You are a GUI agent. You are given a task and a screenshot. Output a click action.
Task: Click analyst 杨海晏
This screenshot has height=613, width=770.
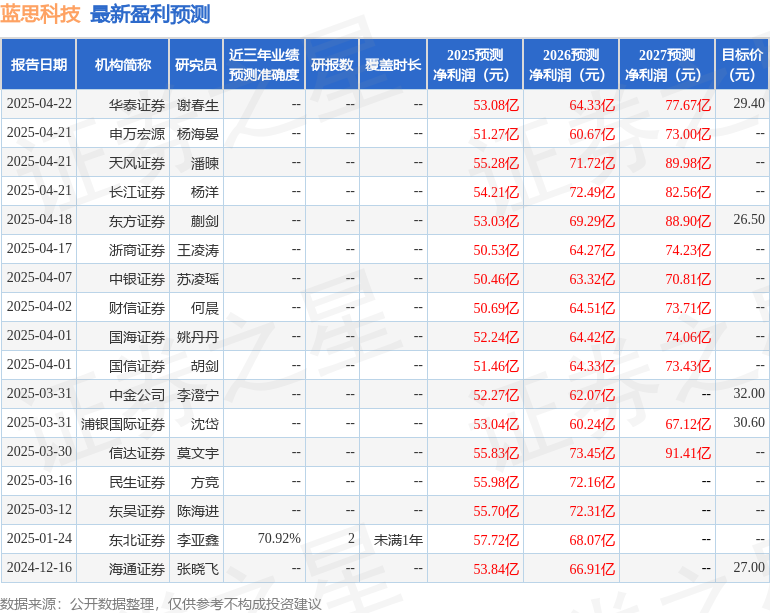[198, 134]
